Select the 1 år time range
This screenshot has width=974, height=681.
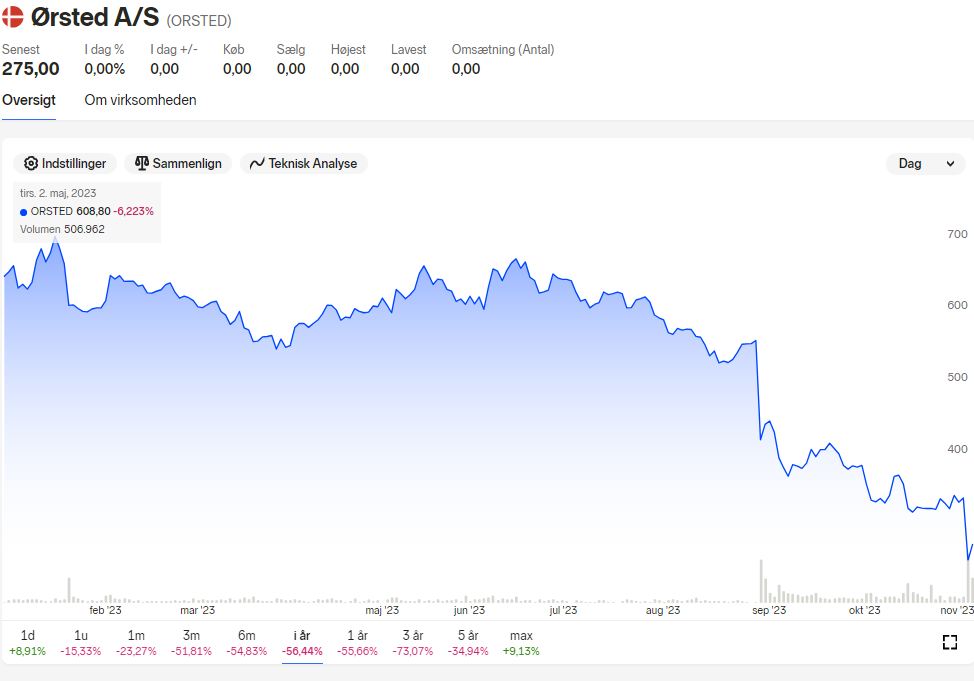coord(357,642)
